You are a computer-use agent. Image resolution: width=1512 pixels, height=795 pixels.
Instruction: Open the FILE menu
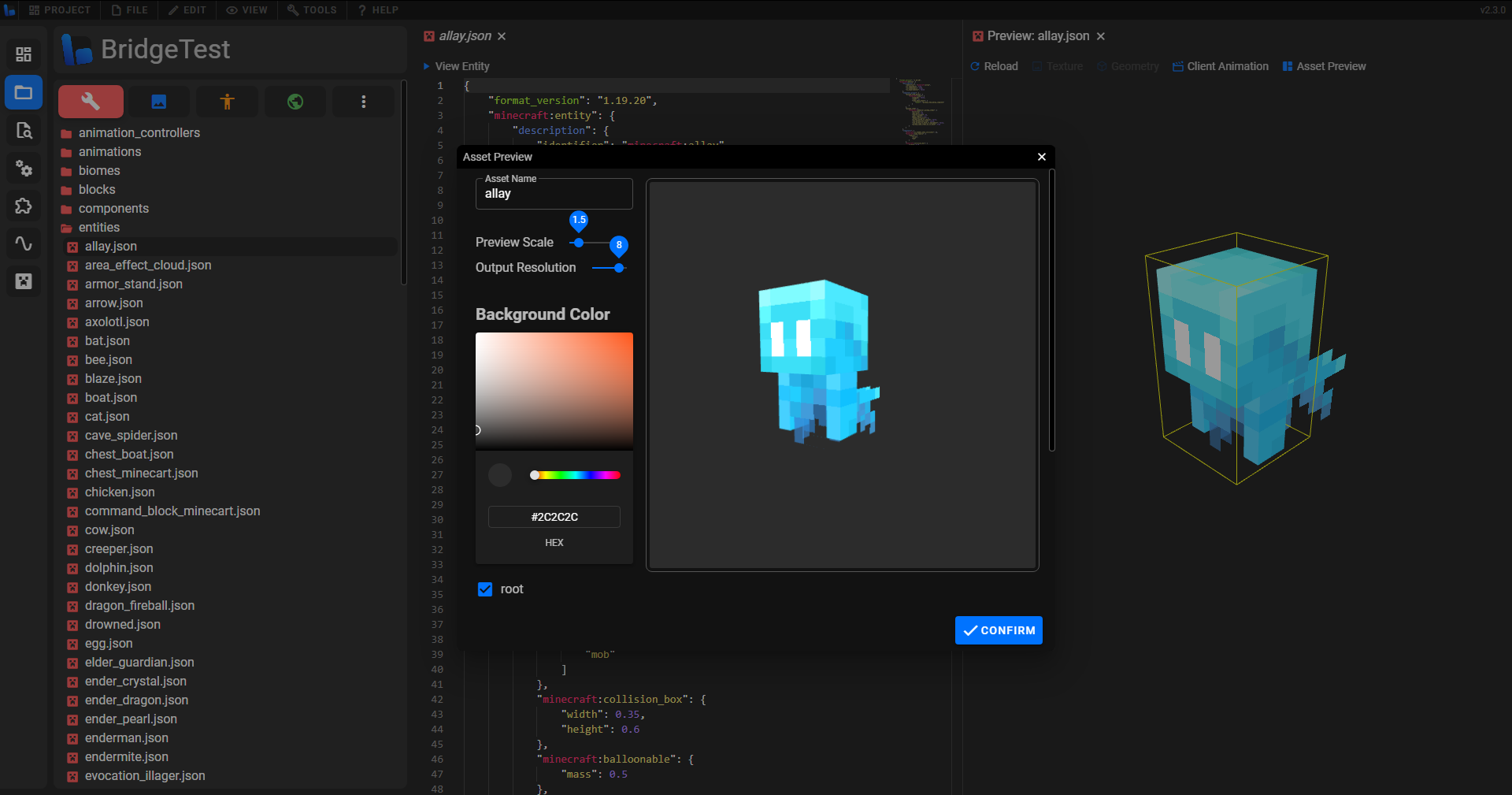130,10
